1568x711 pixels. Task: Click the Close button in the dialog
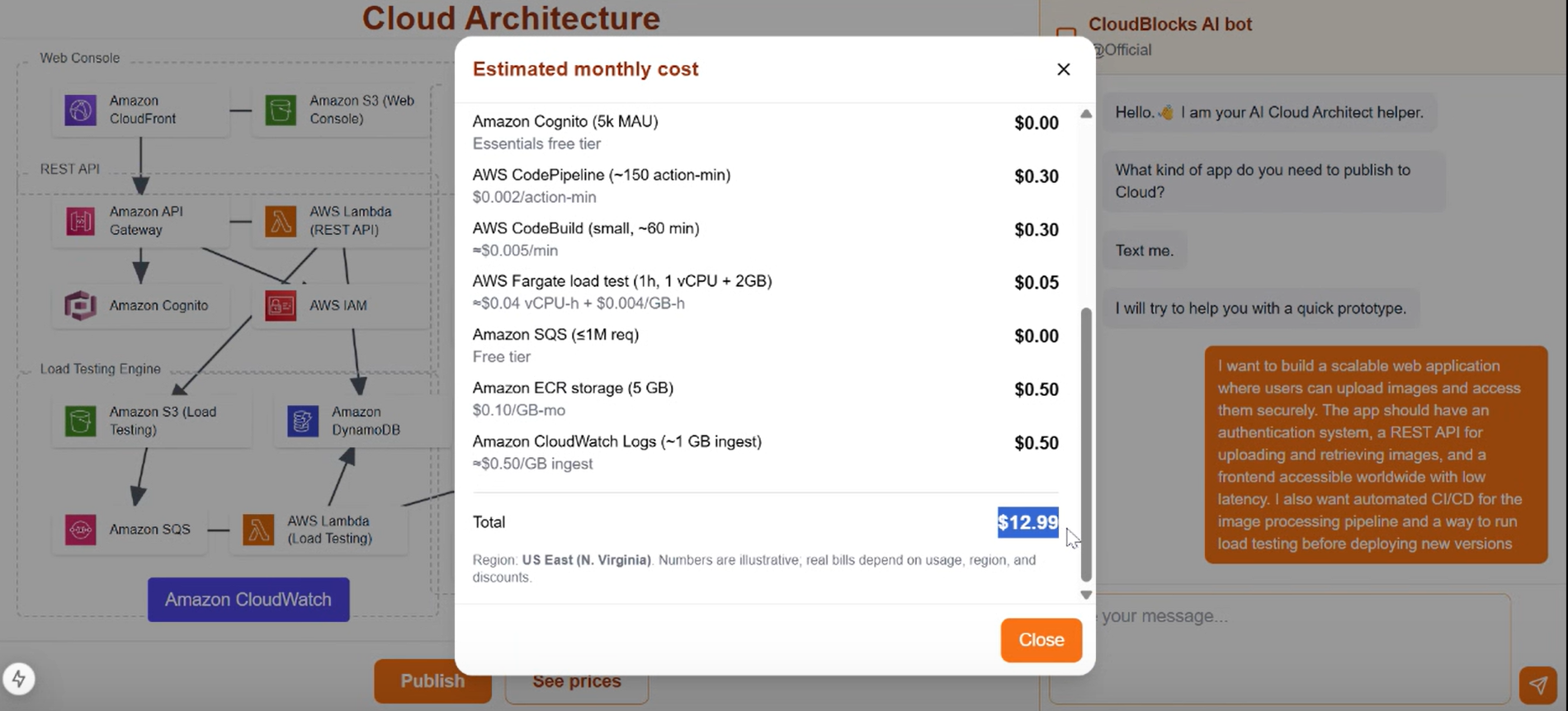(1041, 640)
